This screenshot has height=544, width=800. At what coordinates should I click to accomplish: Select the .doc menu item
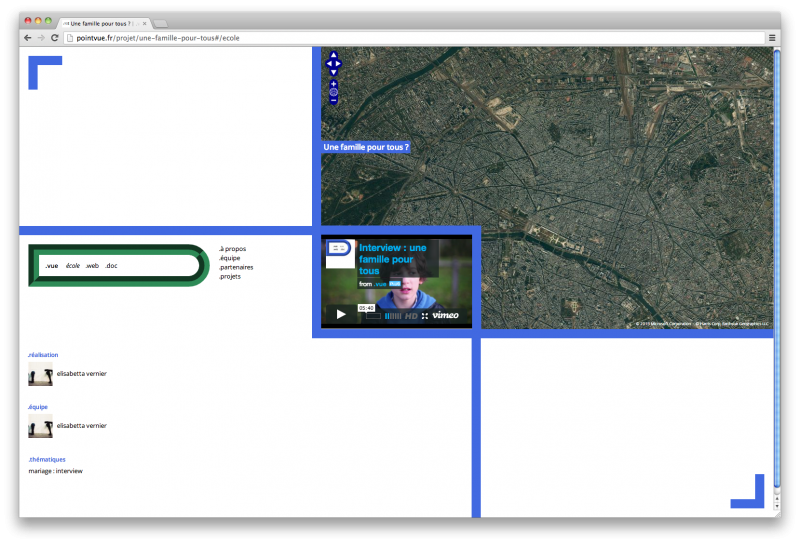(x=111, y=266)
